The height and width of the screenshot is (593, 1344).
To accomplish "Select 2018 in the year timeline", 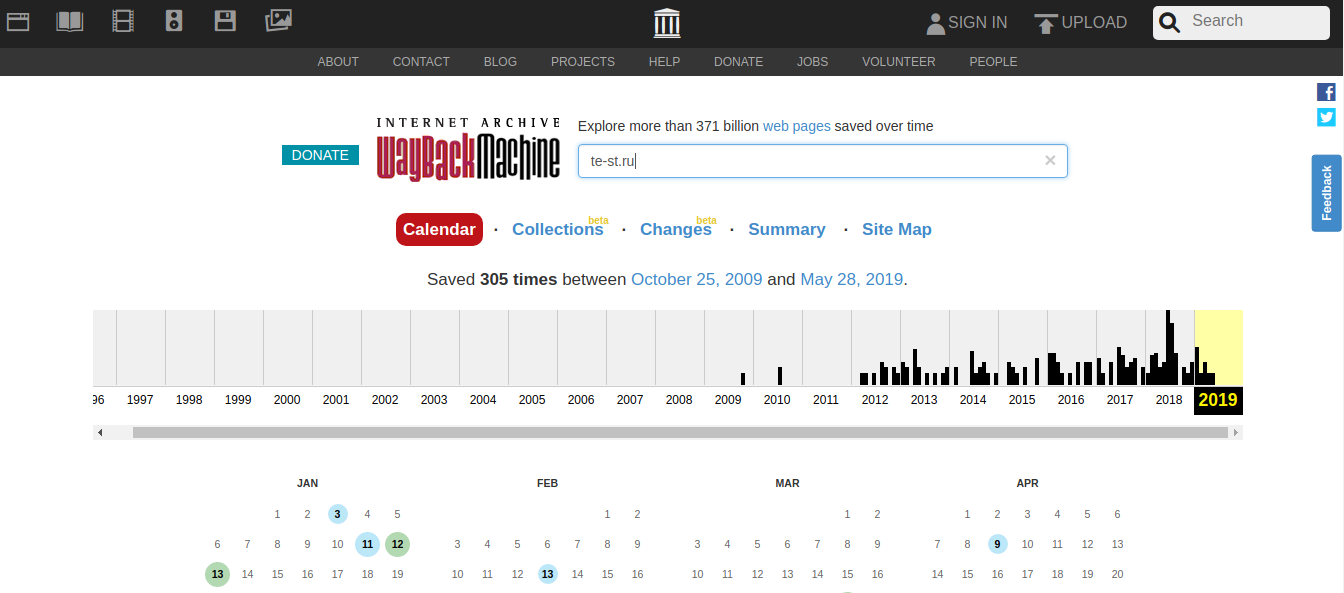I will (1169, 399).
